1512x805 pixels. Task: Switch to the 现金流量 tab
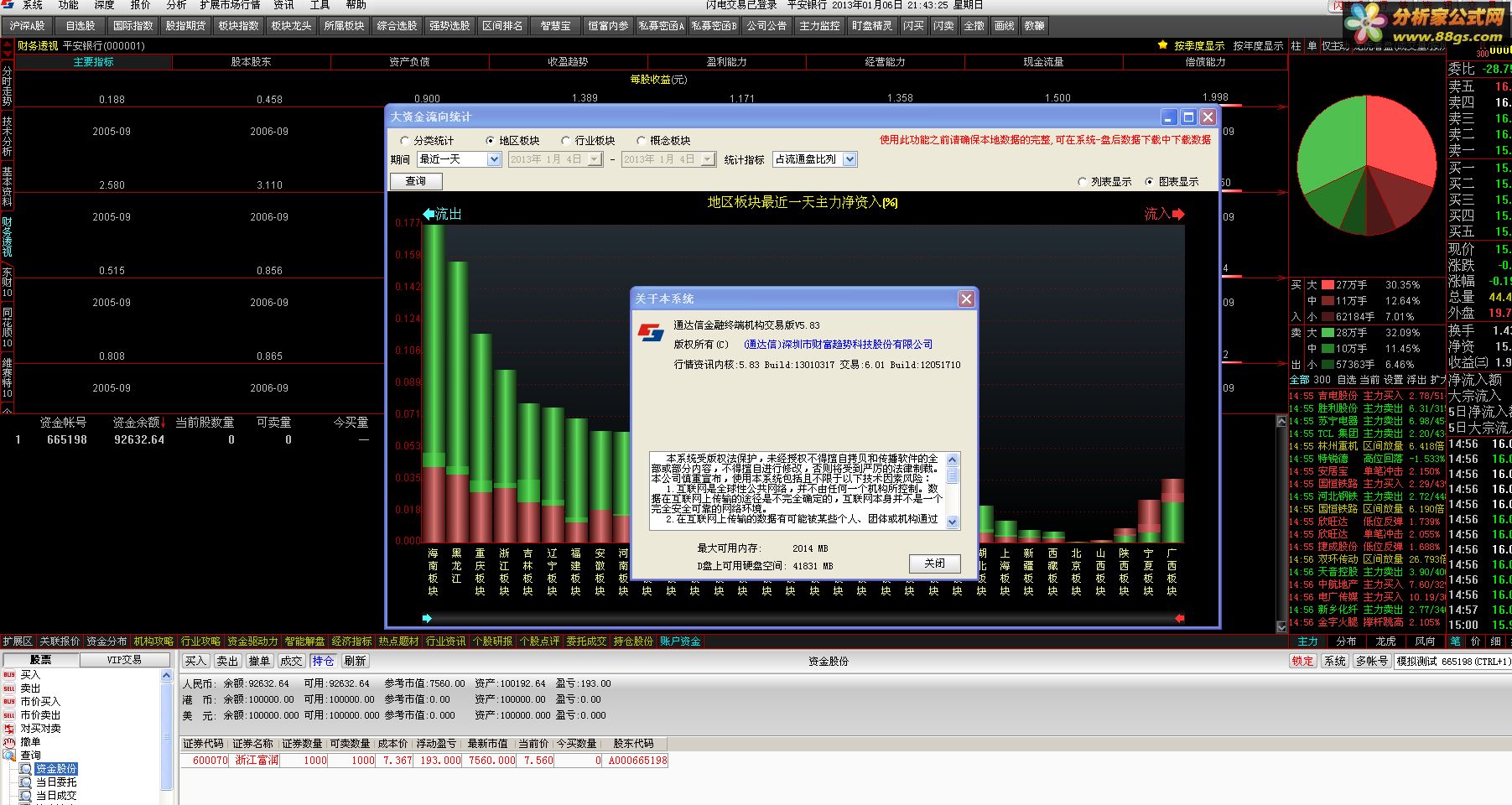(x=1043, y=62)
